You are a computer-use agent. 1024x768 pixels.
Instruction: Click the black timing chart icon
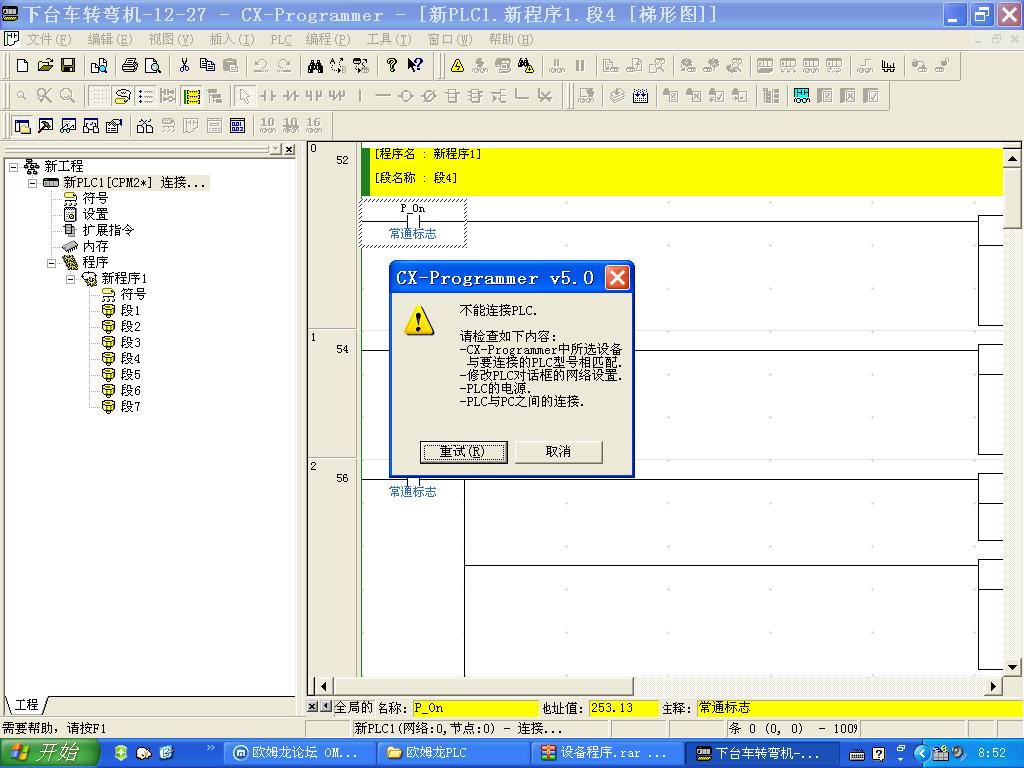(888, 65)
